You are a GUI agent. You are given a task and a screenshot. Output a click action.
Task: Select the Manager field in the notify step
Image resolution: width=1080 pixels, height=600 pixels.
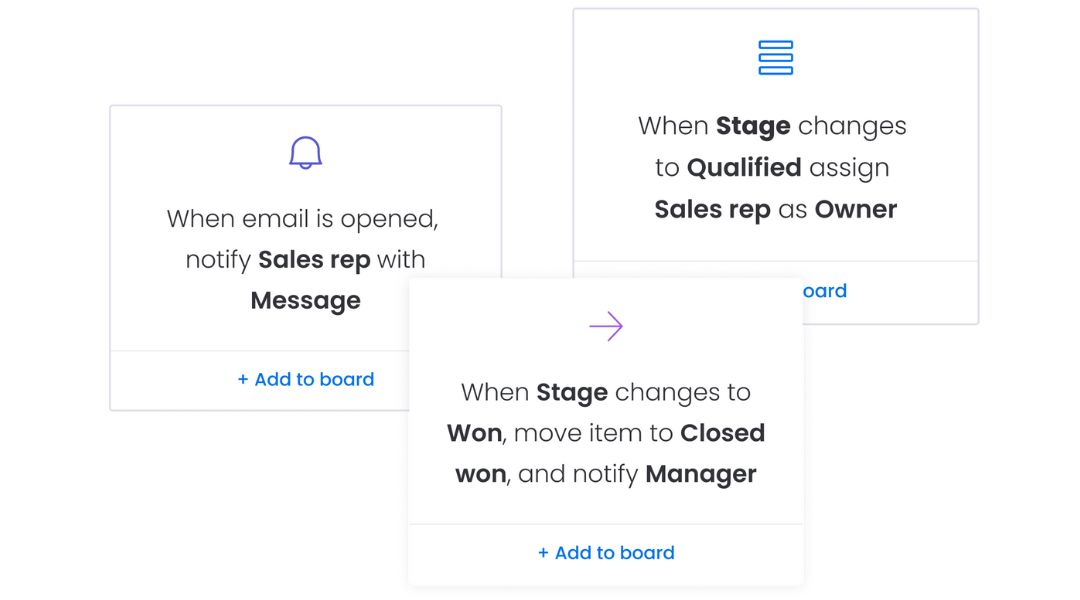(700, 474)
